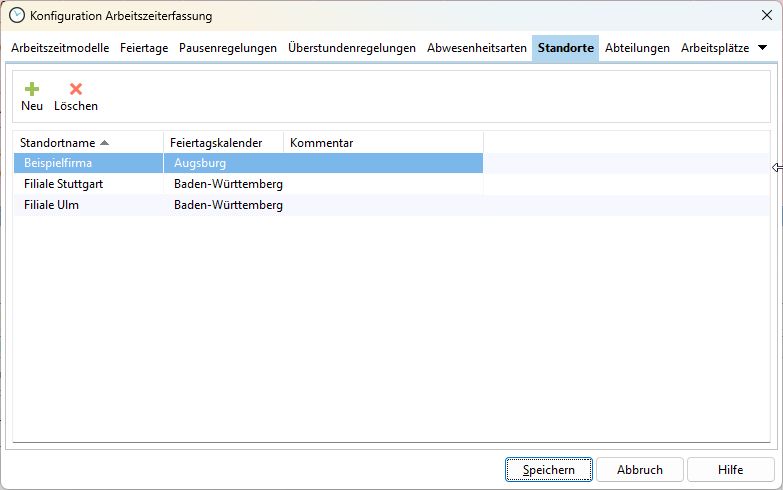The width and height of the screenshot is (783, 490).
Task: Open the Arbeitszeitmodelle tab
Action: coord(60,48)
